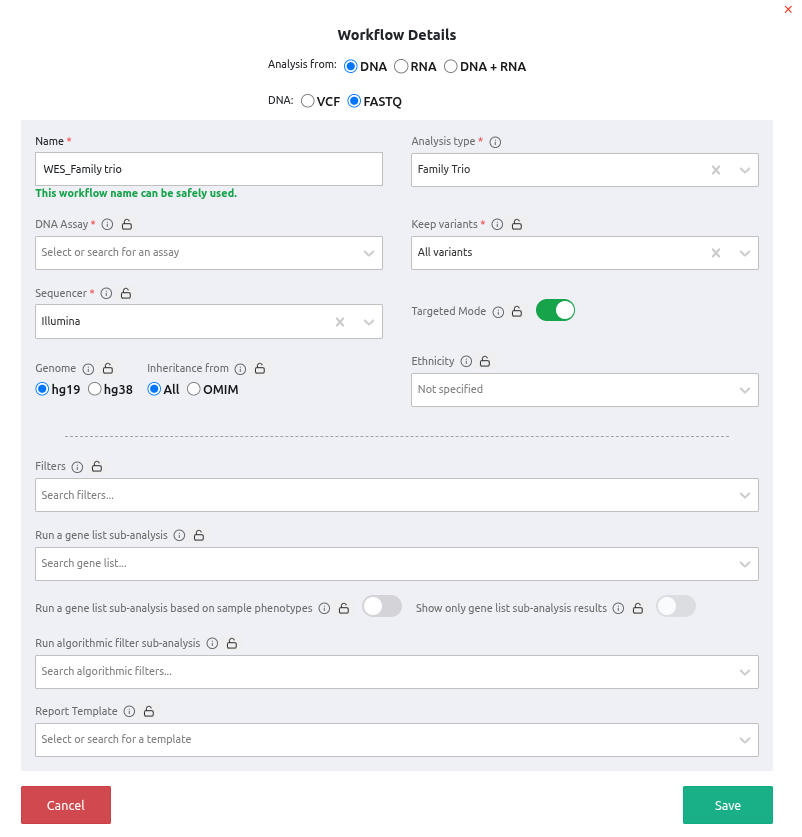Click the lock icon next to Keep variants
Screen dimensions: 802x837
pos(516,225)
